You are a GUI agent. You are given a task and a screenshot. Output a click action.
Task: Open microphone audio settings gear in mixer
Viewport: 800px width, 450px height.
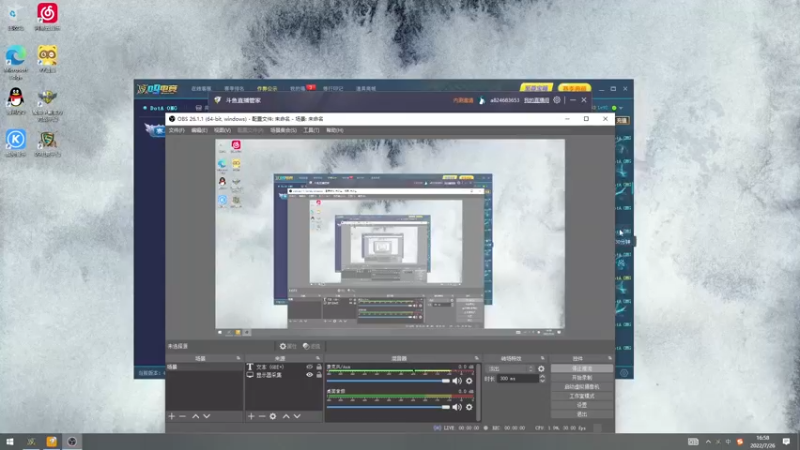pyautogui.click(x=469, y=381)
